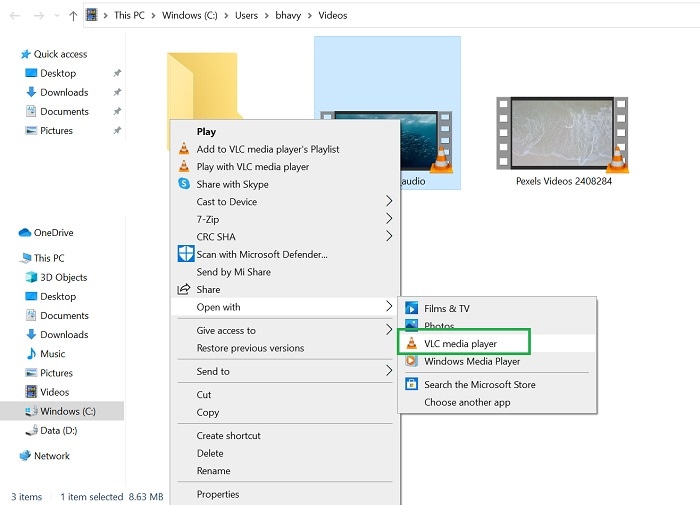
Task: Choose Restore previous versions
Action: pos(285,348)
